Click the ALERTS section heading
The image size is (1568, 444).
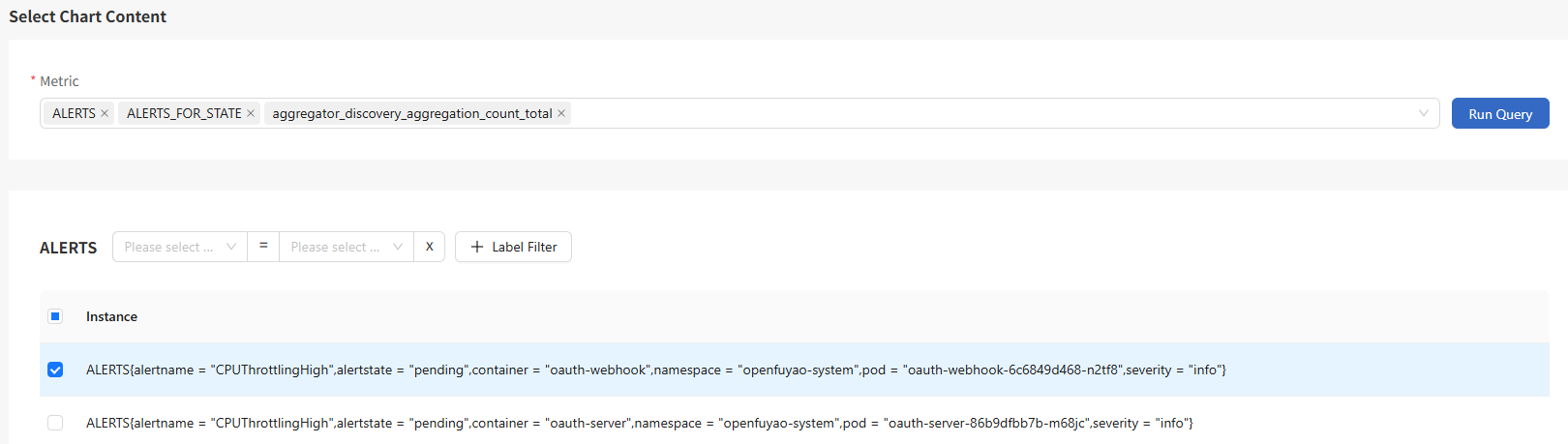click(x=69, y=248)
